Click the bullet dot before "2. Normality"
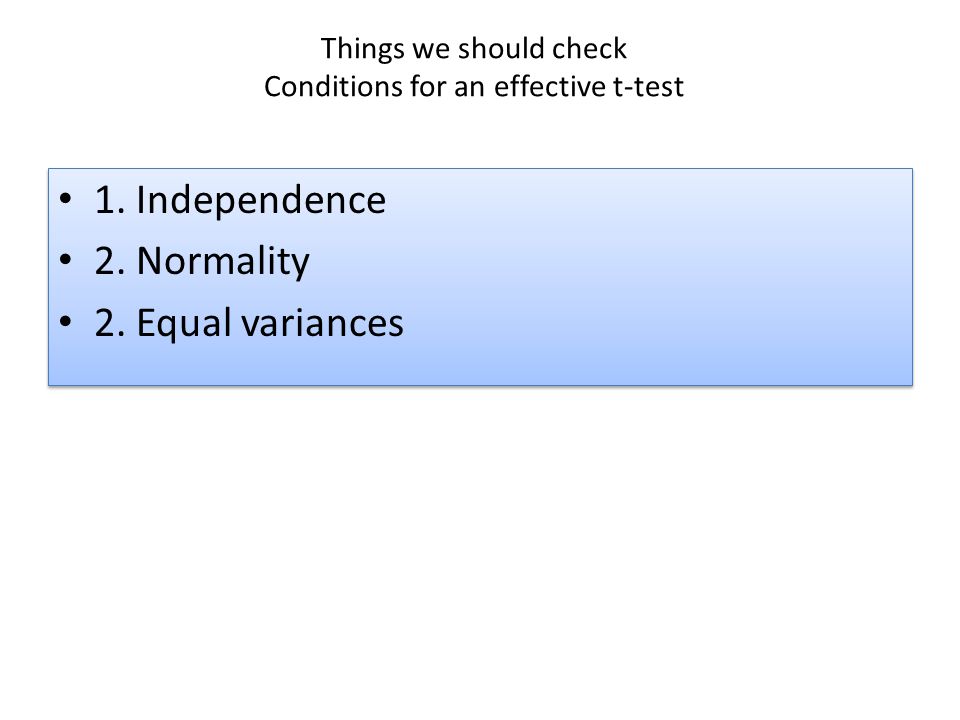 point(66,259)
